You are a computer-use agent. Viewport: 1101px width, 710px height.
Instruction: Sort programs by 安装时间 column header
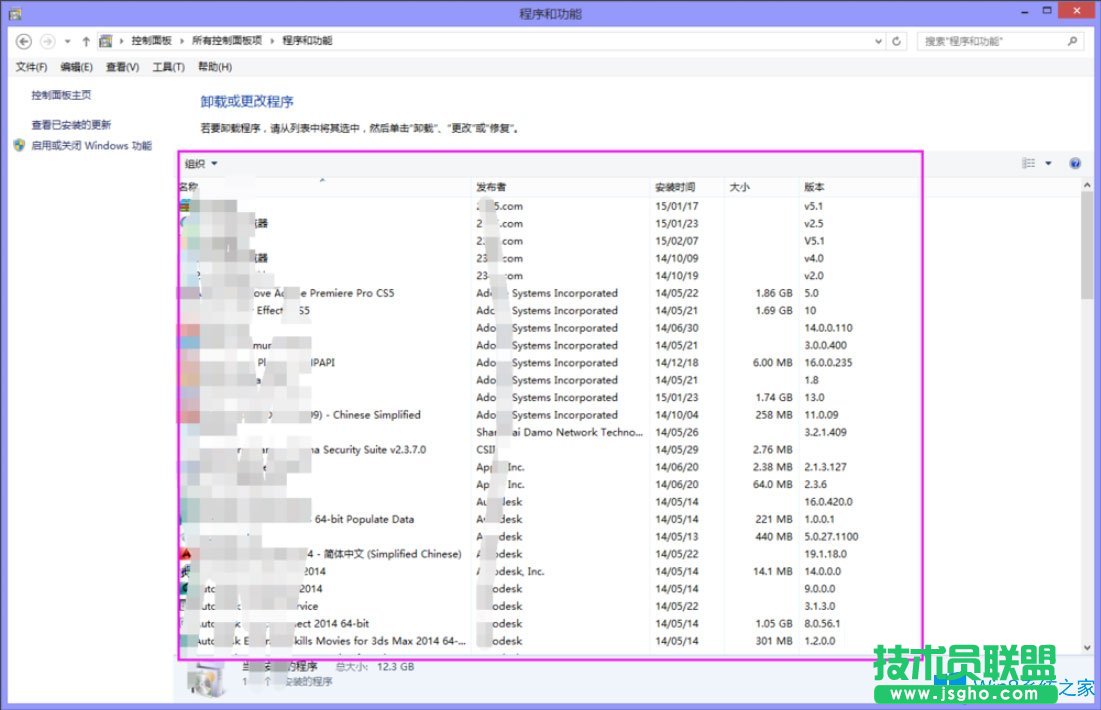(x=676, y=186)
